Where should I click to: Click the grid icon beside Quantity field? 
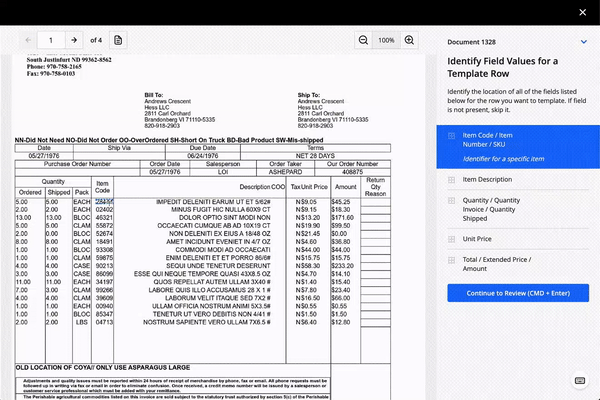pos(452,201)
